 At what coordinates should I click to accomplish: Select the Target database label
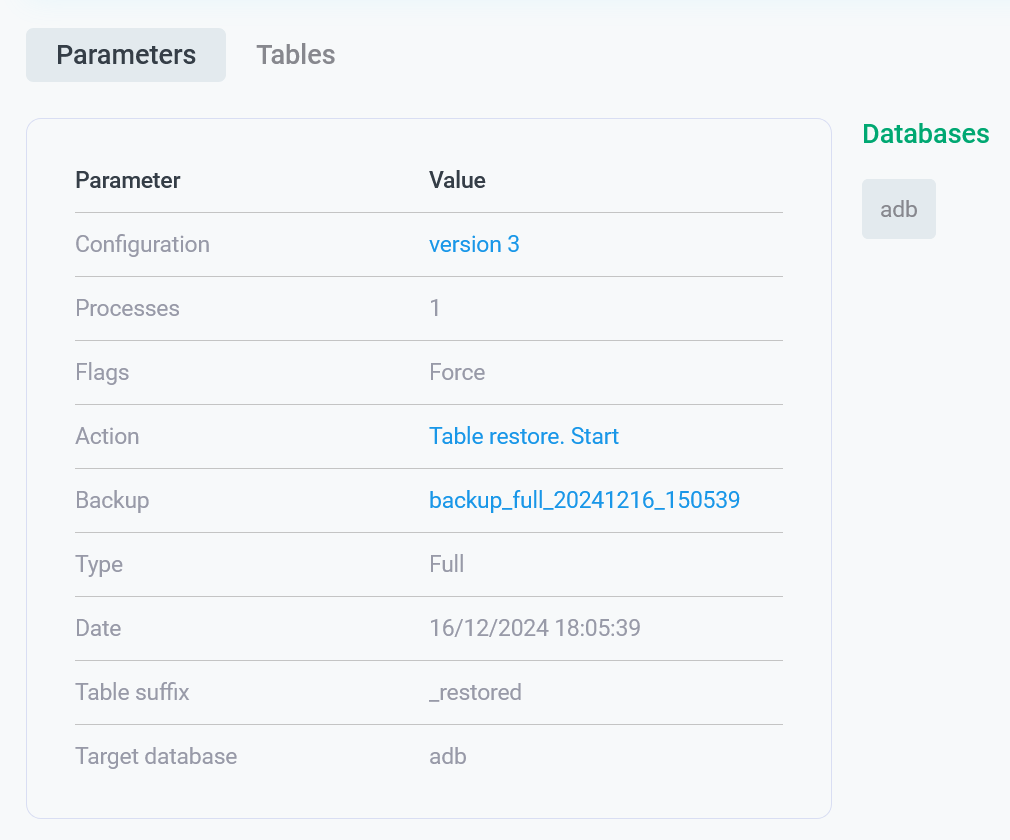point(156,756)
